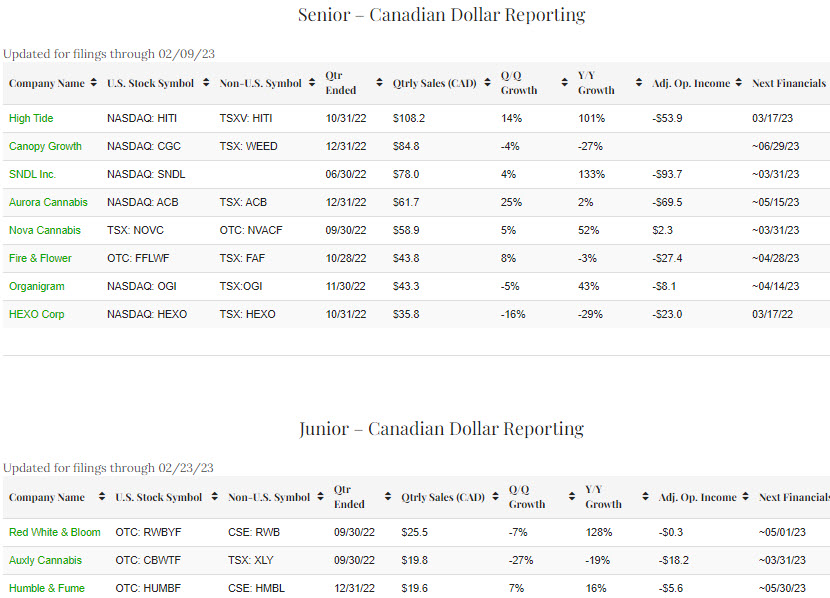Sort Junior table by Qtrly Sales arrows
This screenshot has height=598, width=830.
click(495, 497)
